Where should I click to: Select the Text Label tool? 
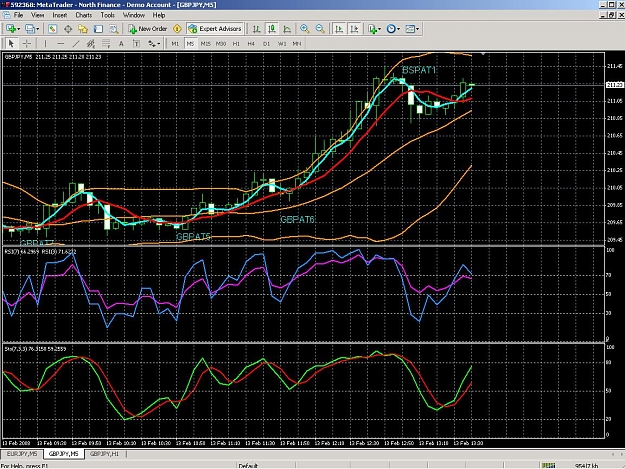point(136,43)
